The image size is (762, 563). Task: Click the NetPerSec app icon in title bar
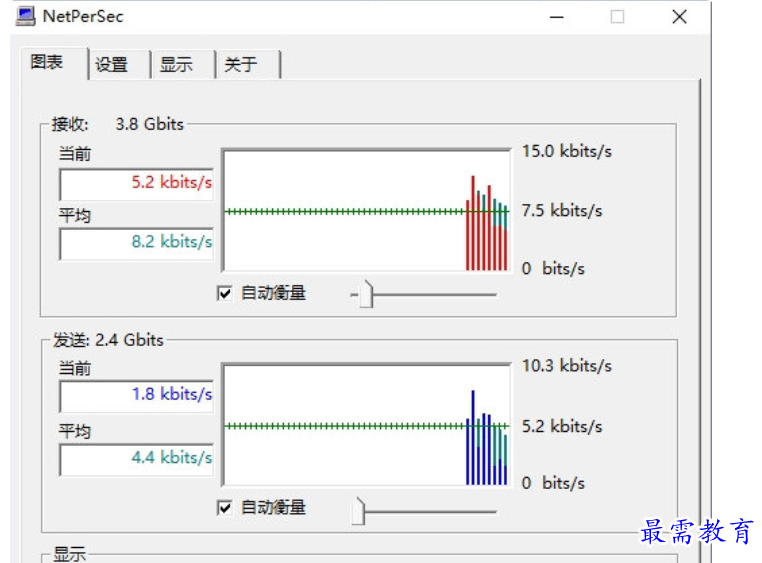click(25, 16)
